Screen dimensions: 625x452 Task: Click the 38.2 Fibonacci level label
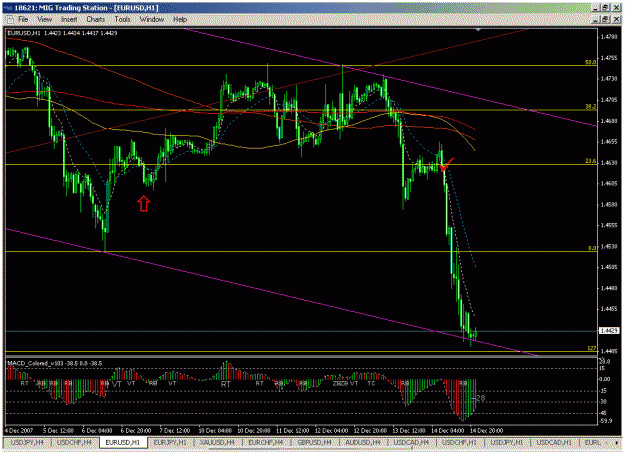(590, 107)
